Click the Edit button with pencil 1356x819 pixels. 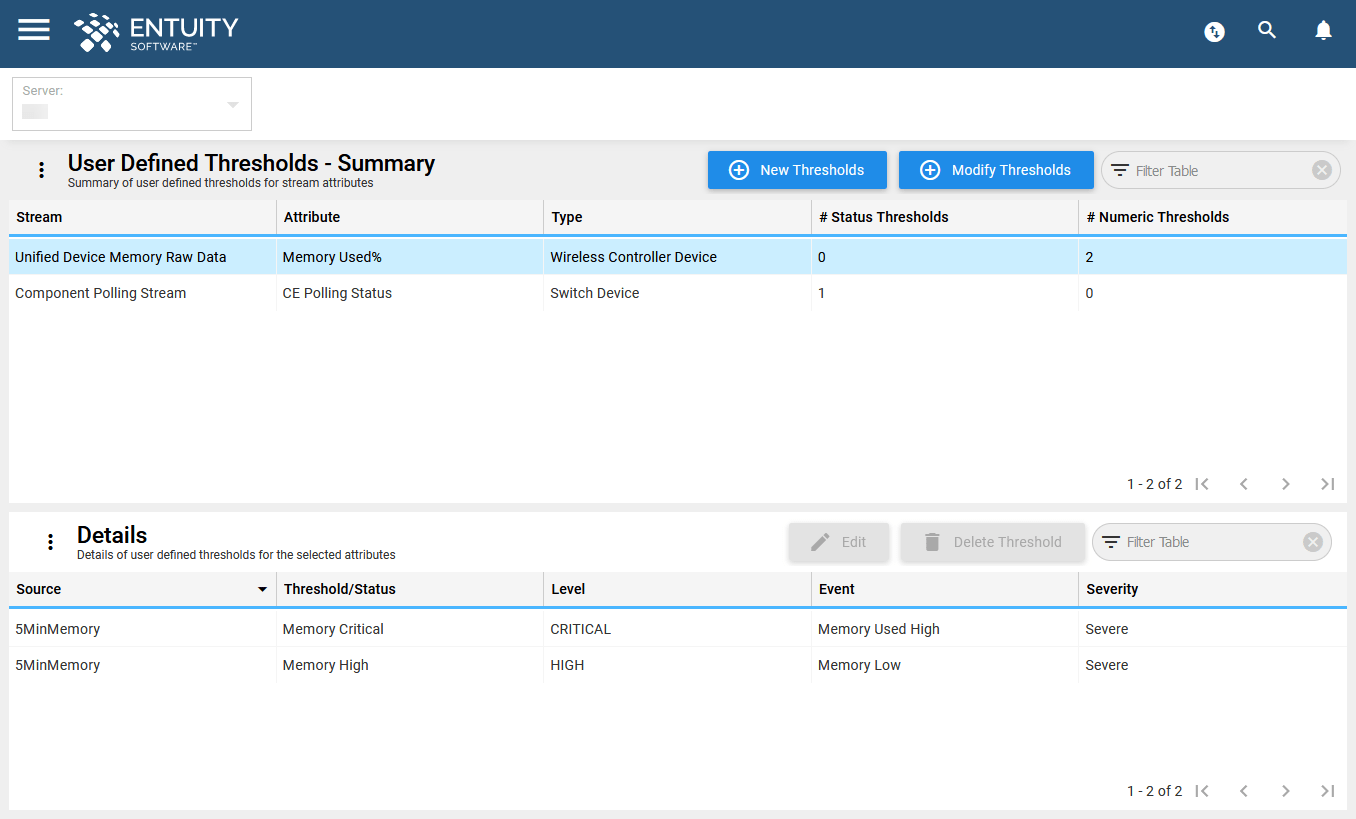point(838,542)
